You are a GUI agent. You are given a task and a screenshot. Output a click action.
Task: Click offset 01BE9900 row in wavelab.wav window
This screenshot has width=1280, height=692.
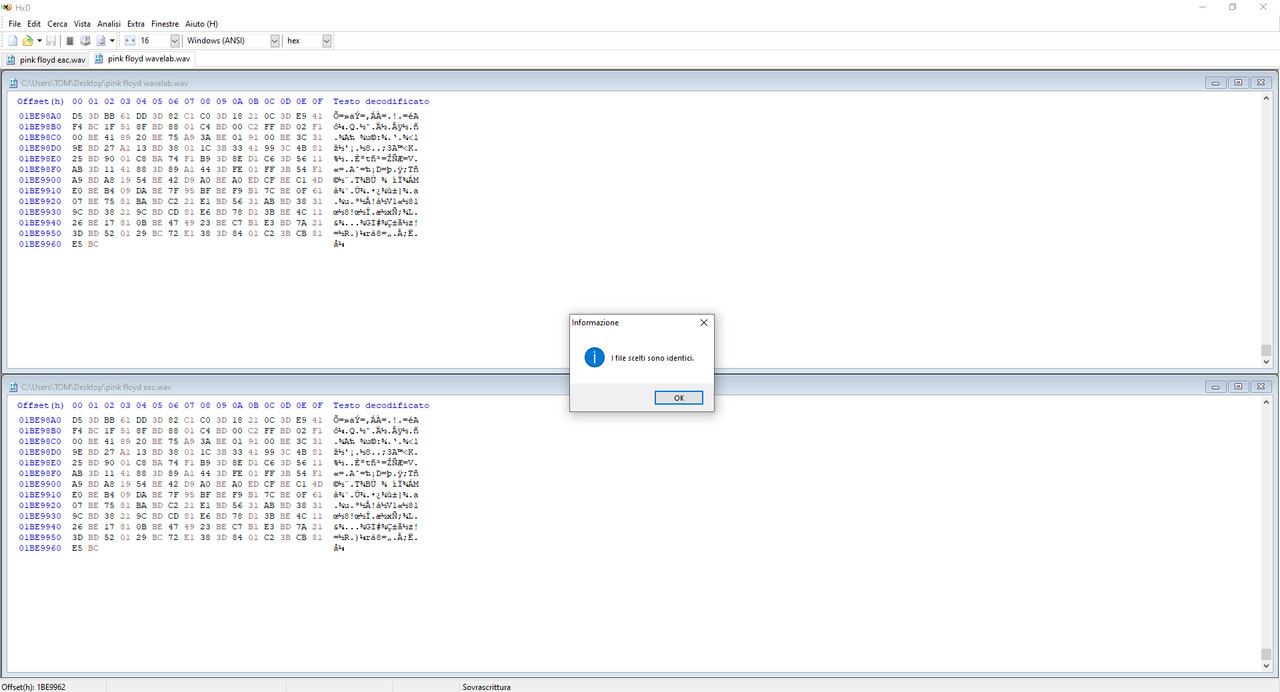[x=40, y=180]
